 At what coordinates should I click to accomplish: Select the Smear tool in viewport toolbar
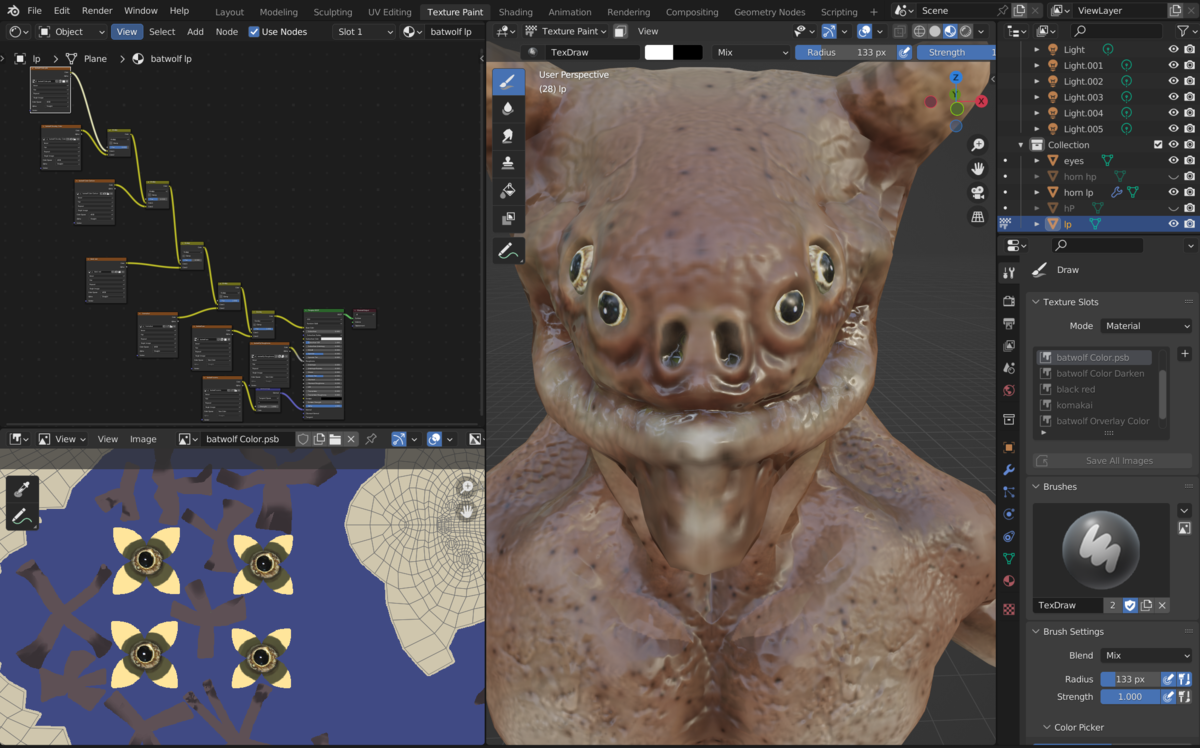[x=508, y=136]
